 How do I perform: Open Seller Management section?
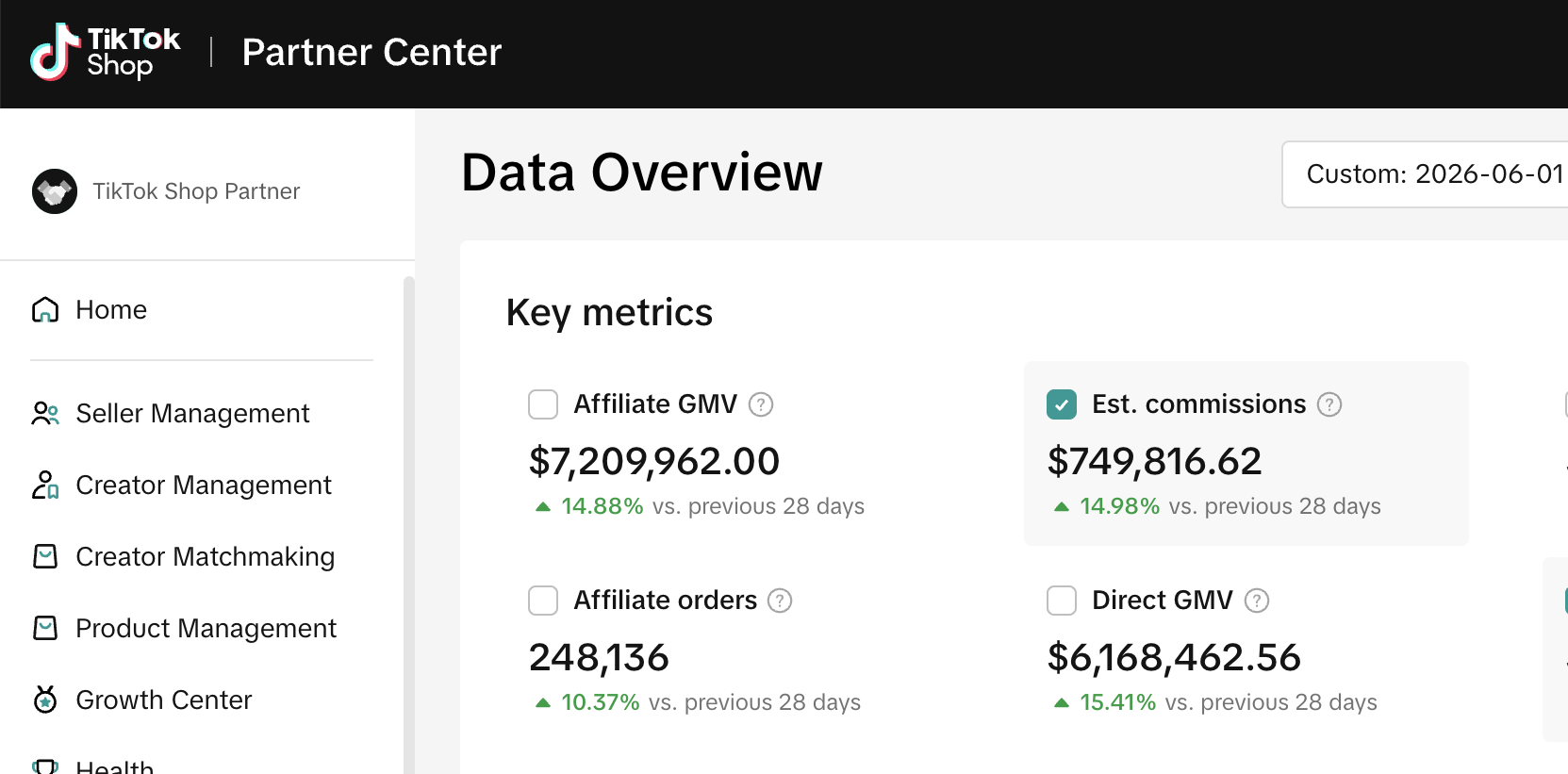(x=192, y=413)
